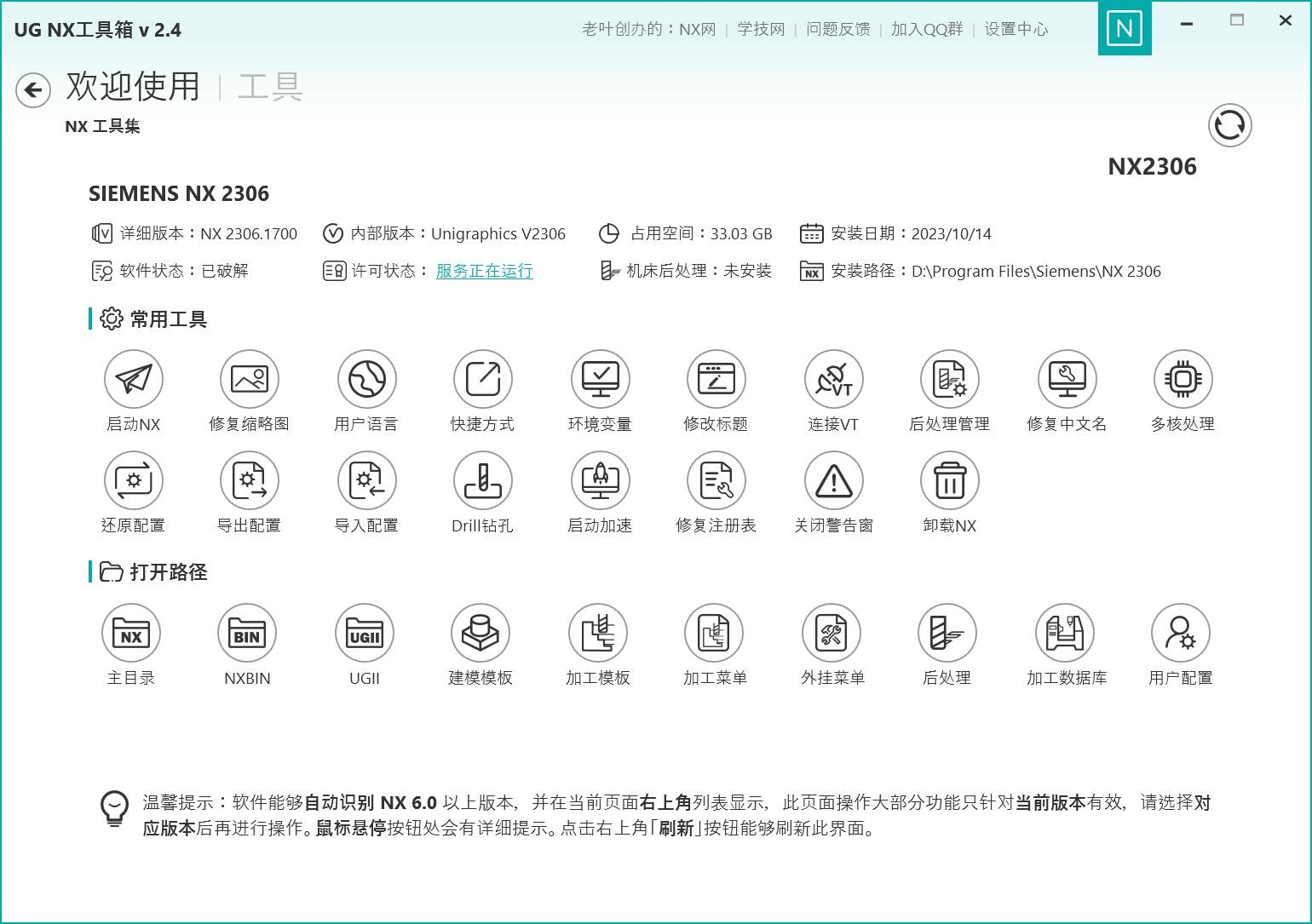
Task: Click the 详细版本：NX 2306.1700 text
Action: (209, 233)
